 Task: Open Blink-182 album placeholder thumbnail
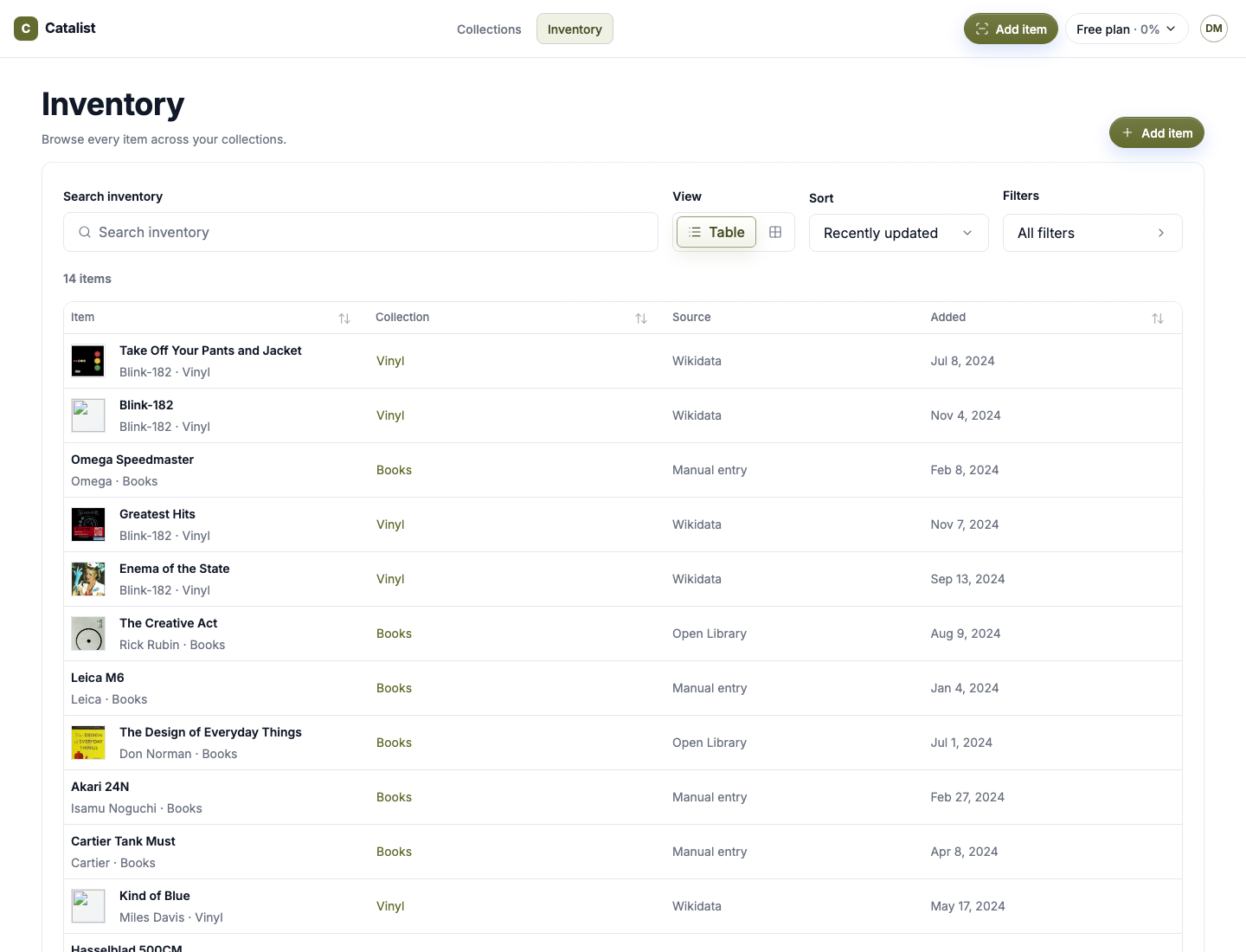[88, 415]
